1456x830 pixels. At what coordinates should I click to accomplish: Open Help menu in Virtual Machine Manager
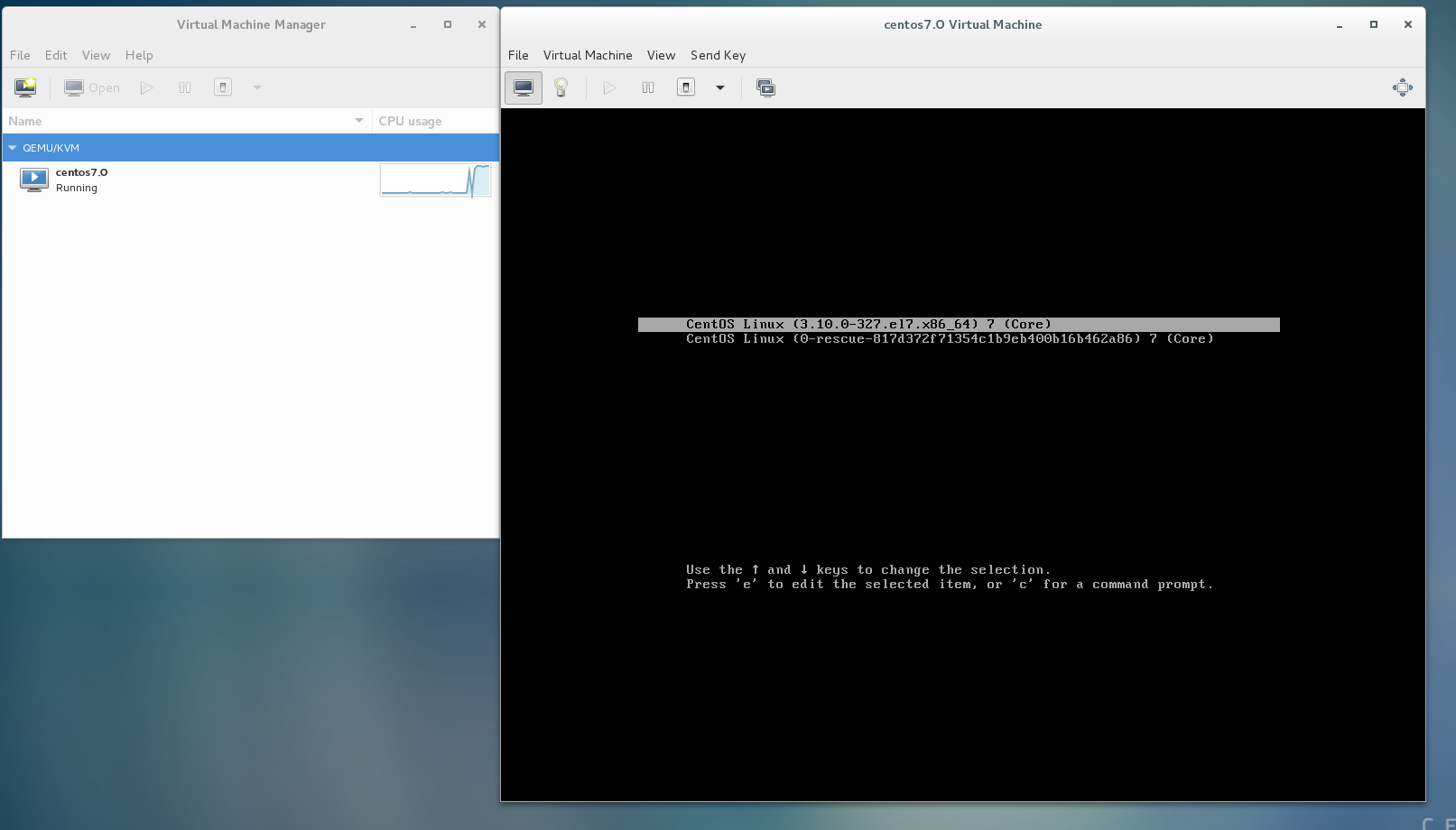(139, 55)
